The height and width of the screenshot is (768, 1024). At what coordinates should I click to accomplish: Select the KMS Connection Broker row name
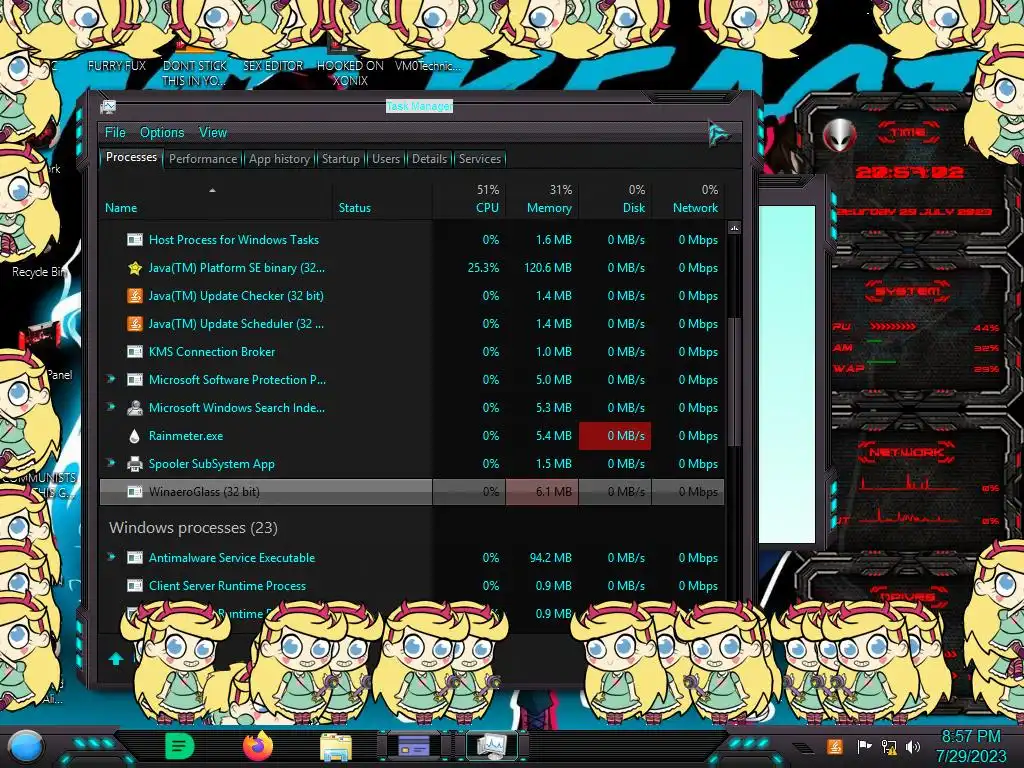pos(212,352)
